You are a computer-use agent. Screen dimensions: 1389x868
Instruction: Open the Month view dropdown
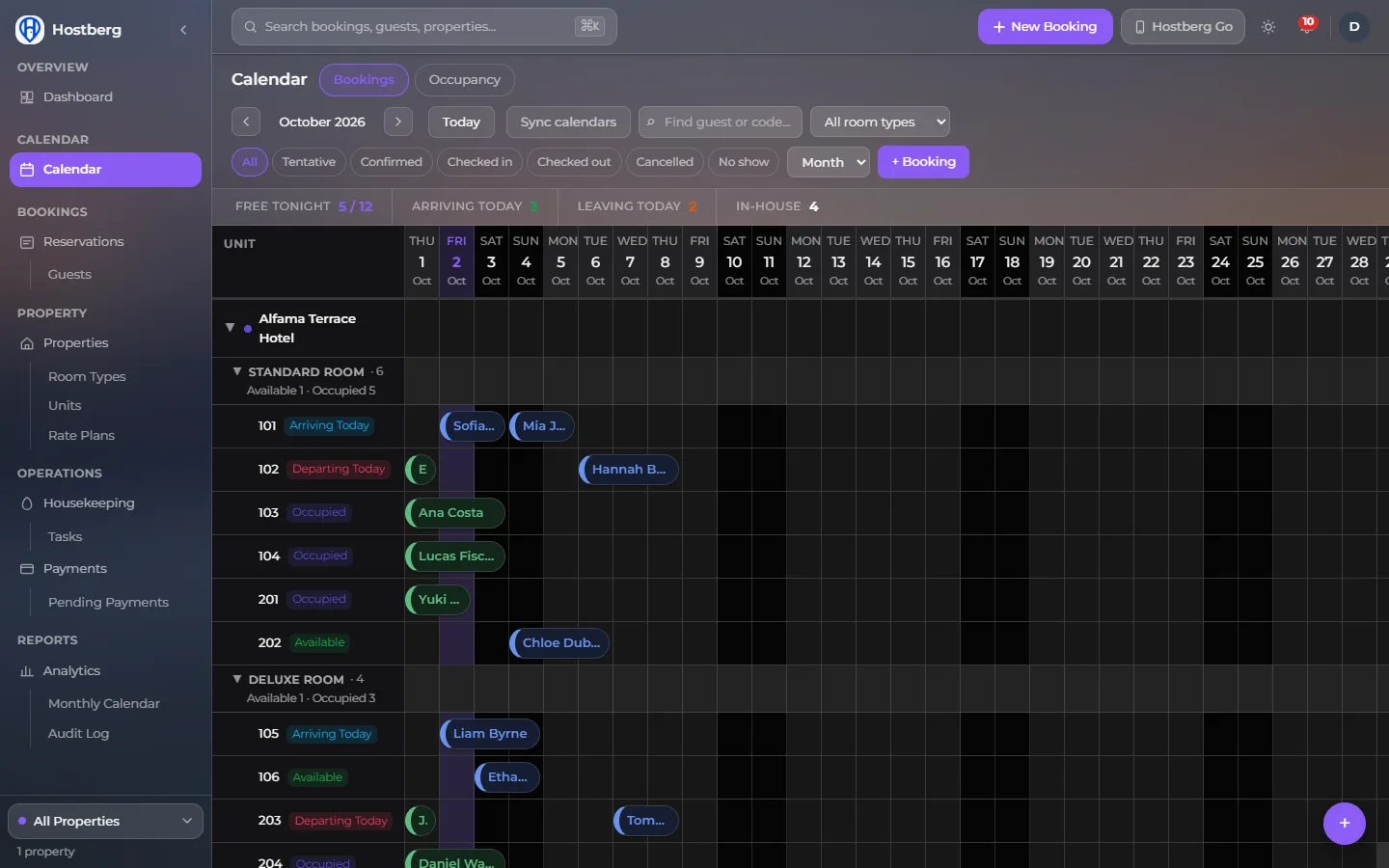click(829, 162)
